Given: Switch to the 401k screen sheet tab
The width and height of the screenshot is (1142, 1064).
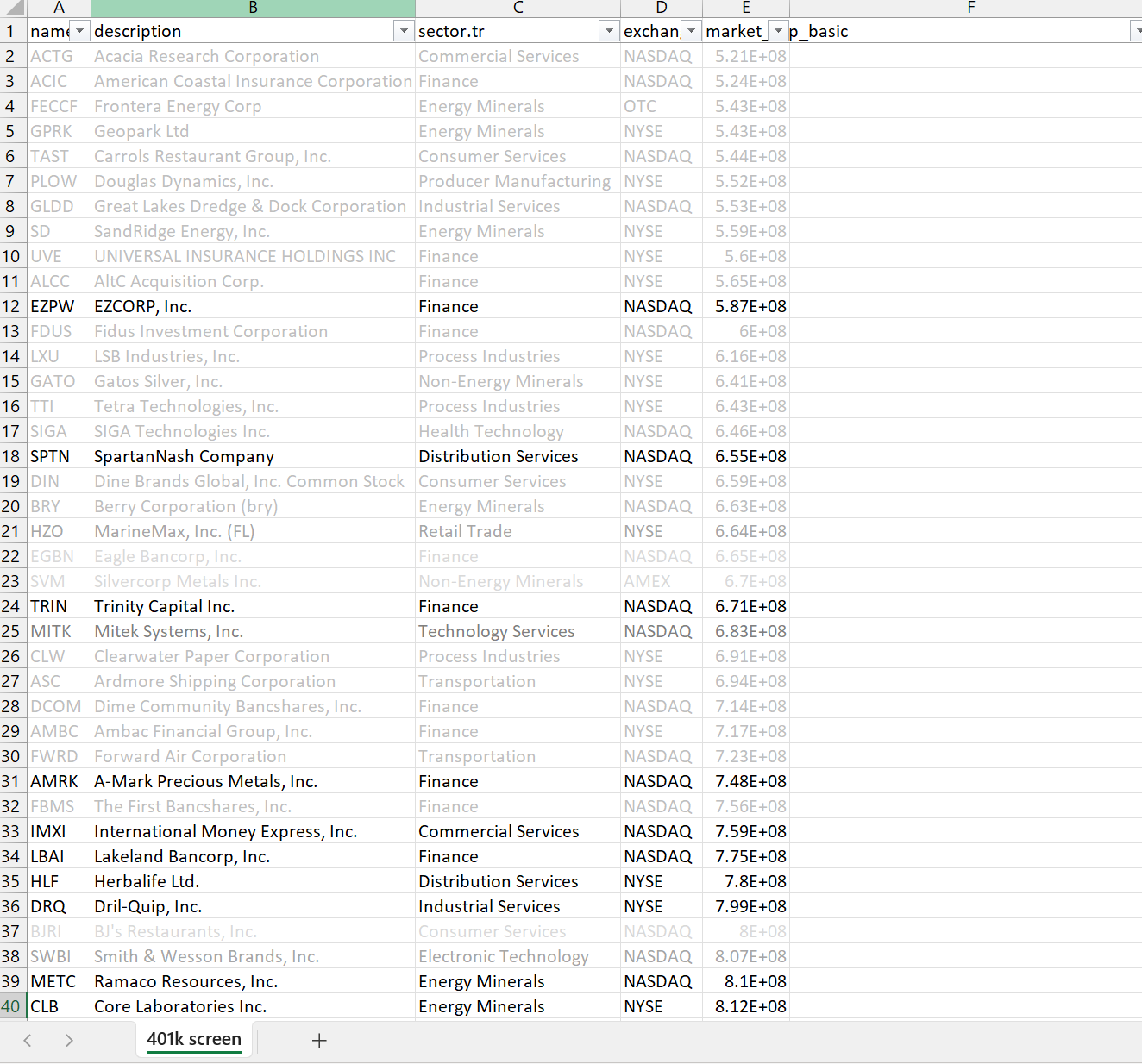Looking at the screenshot, I should pyautogui.click(x=194, y=1039).
